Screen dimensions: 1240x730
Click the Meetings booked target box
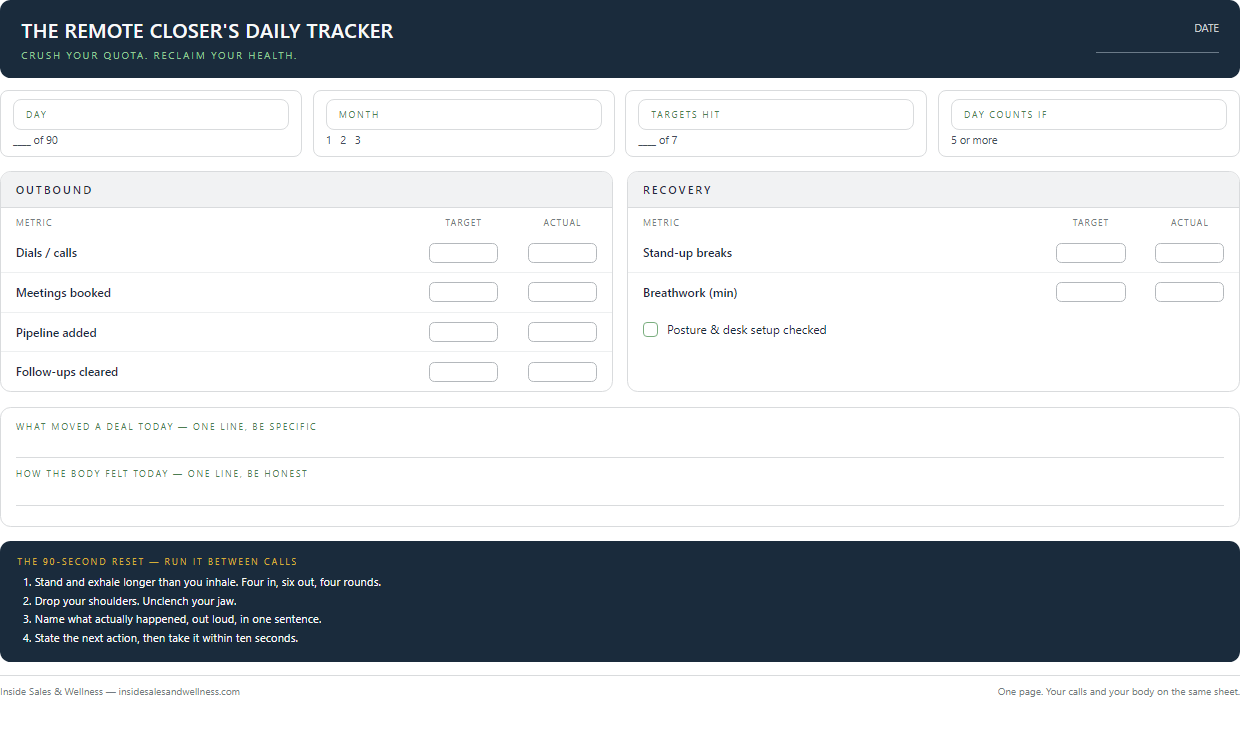(463, 292)
